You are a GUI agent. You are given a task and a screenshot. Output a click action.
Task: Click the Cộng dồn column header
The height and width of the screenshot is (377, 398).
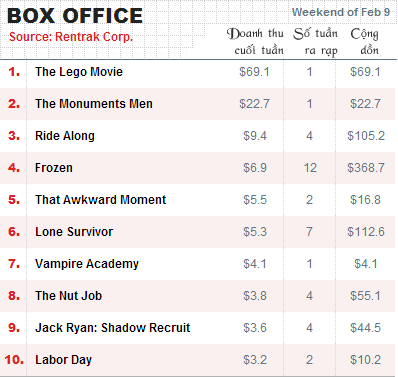[365, 42]
